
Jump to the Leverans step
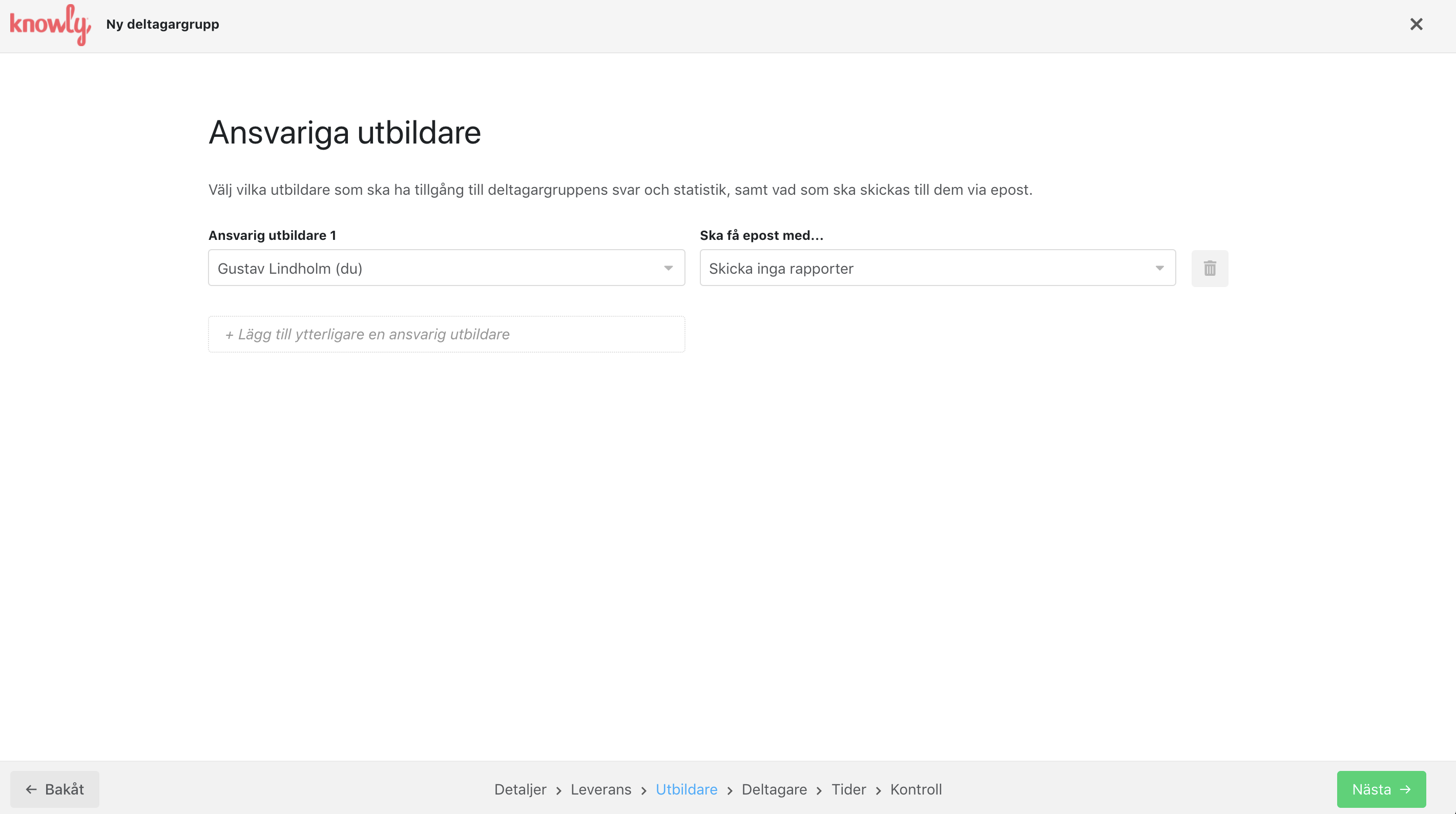coord(601,789)
